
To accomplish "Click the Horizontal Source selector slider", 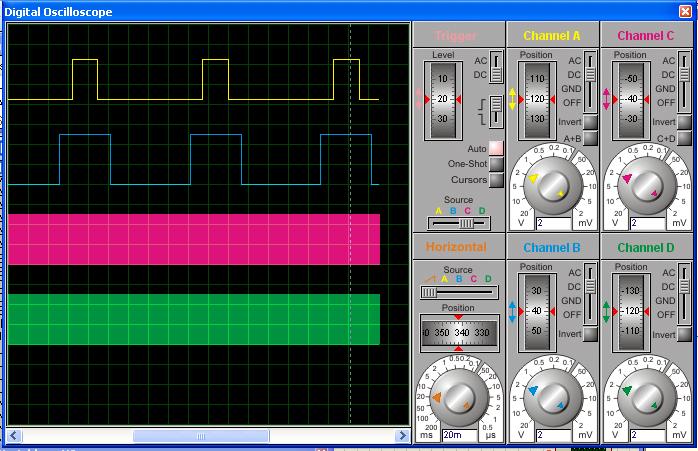I will (x=459, y=293).
